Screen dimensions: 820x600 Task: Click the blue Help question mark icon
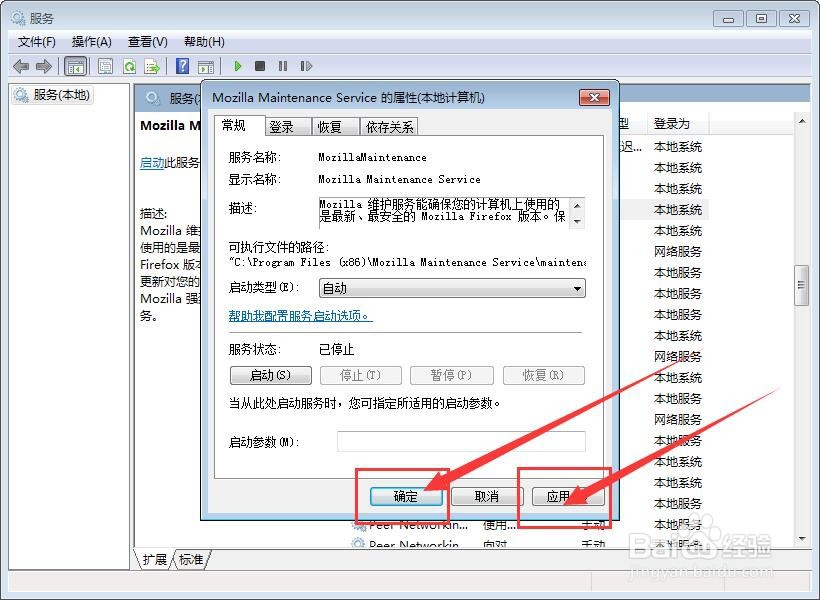(x=183, y=66)
